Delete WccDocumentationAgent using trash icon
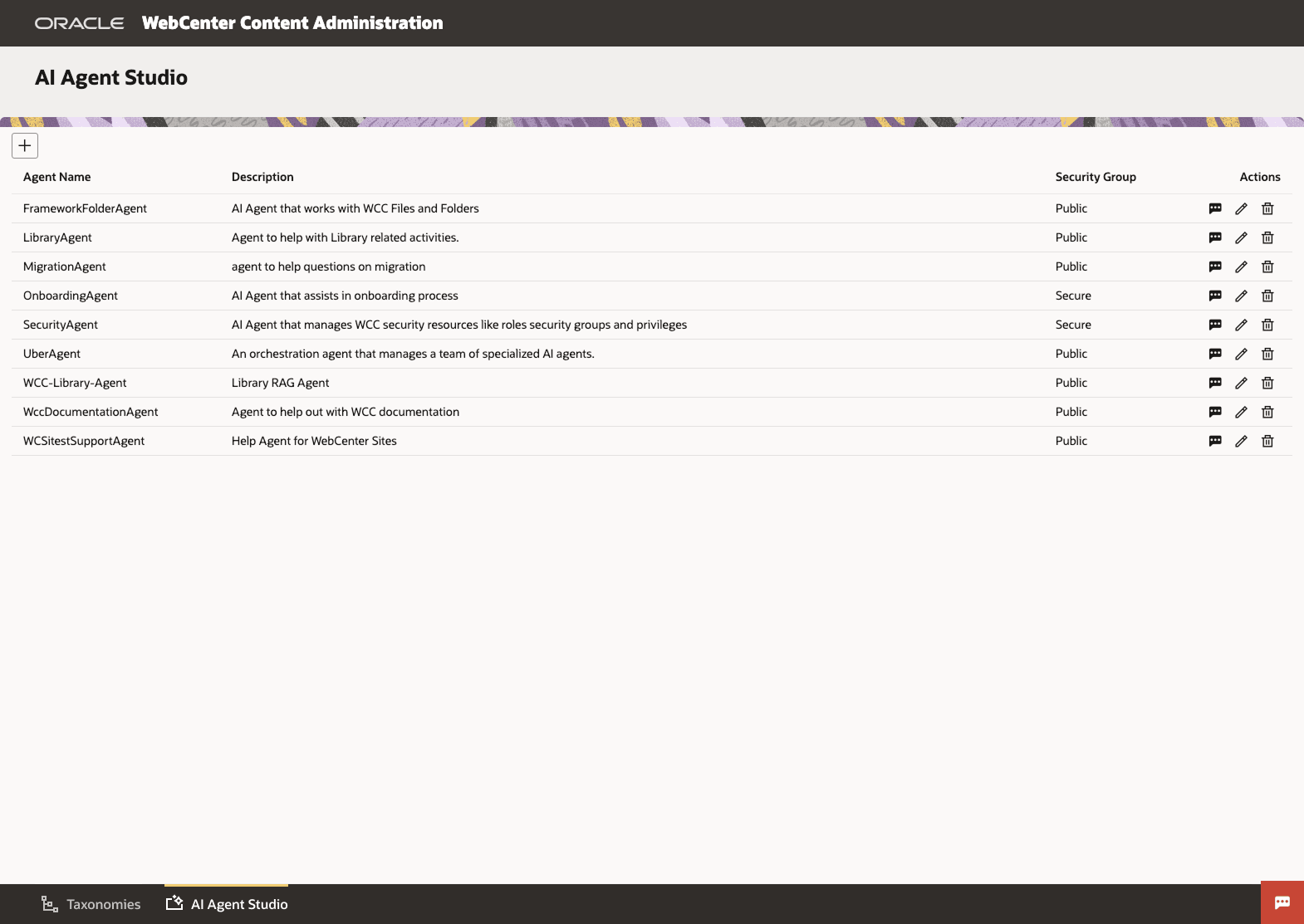Screen dimensions: 1304x924 1267,412
